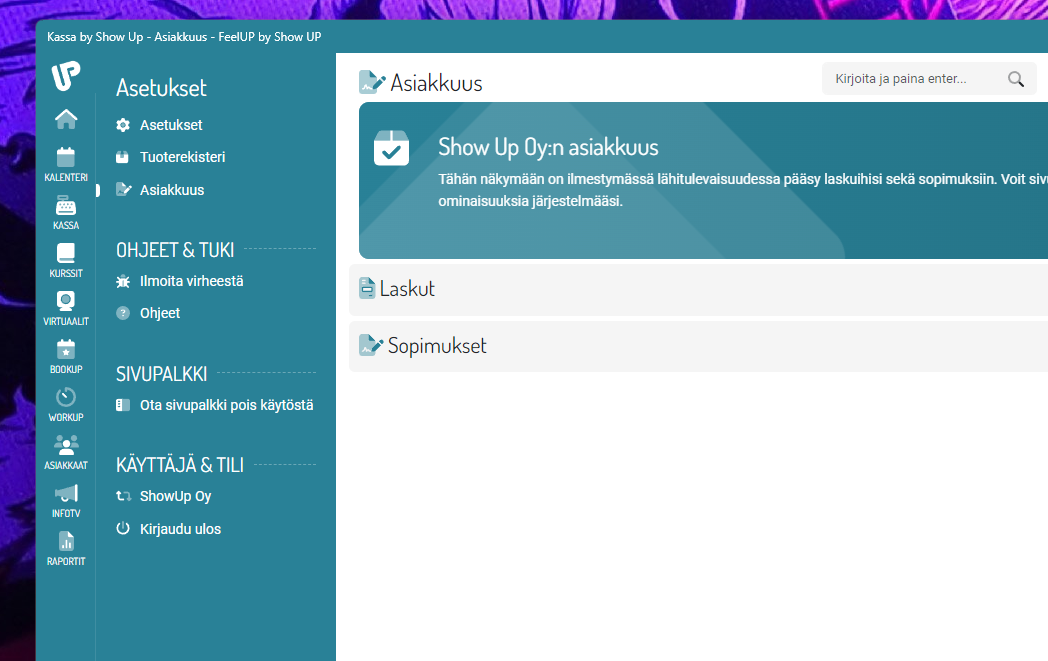Screen dimensions: 1048x661
Task: Switch account via ShowUp Oy
Action: [175, 496]
